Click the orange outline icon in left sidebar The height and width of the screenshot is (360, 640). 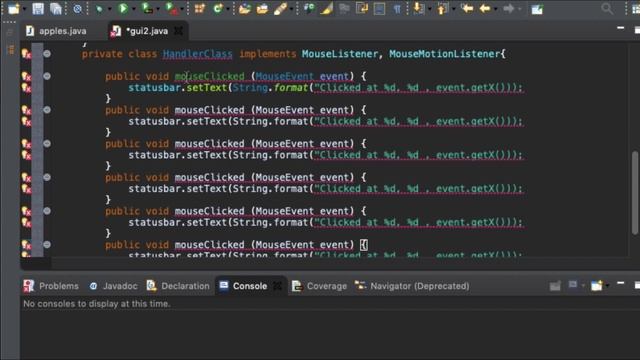pyautogui.click(x=11, y=50)
